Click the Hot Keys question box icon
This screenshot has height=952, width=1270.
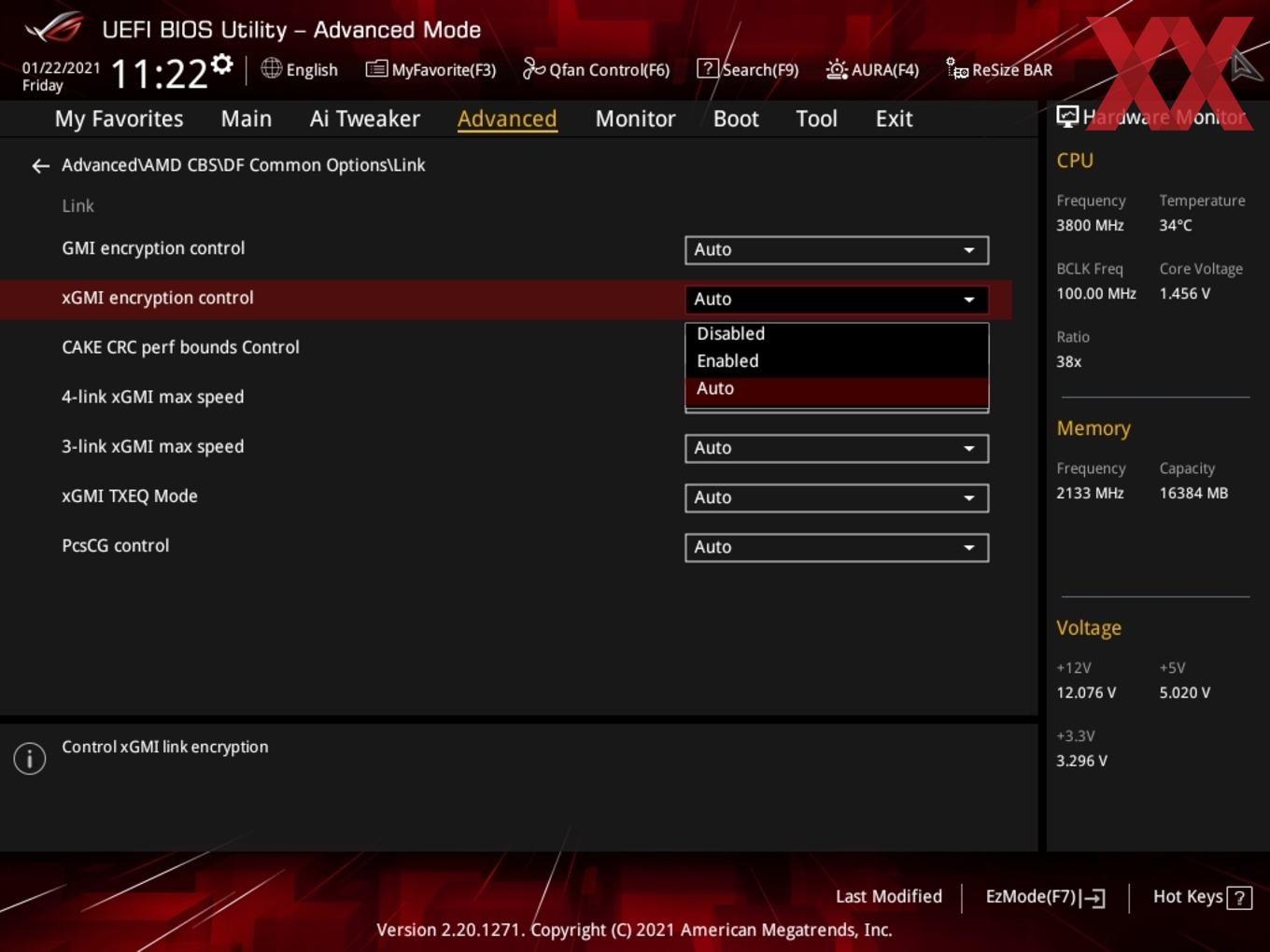click(1239, 898)
